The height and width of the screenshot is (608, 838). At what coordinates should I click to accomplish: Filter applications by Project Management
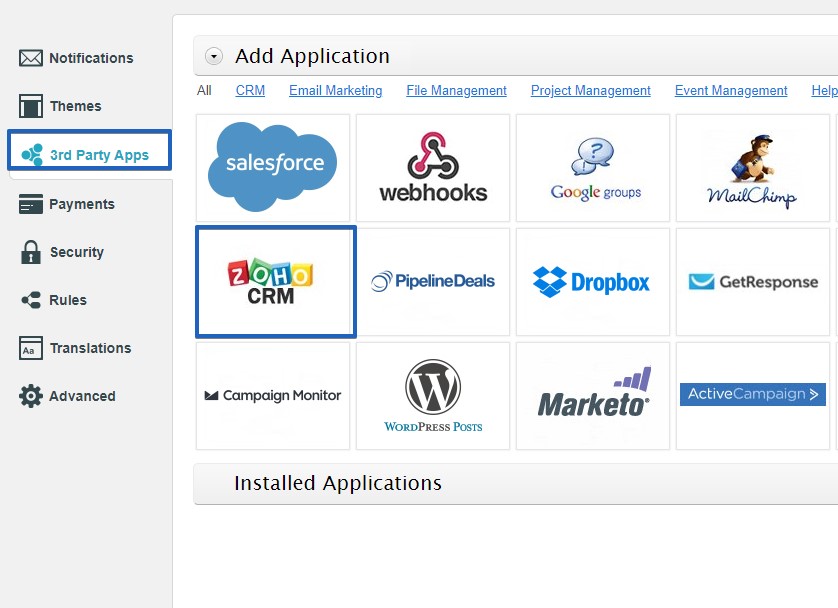pos(591,90)
